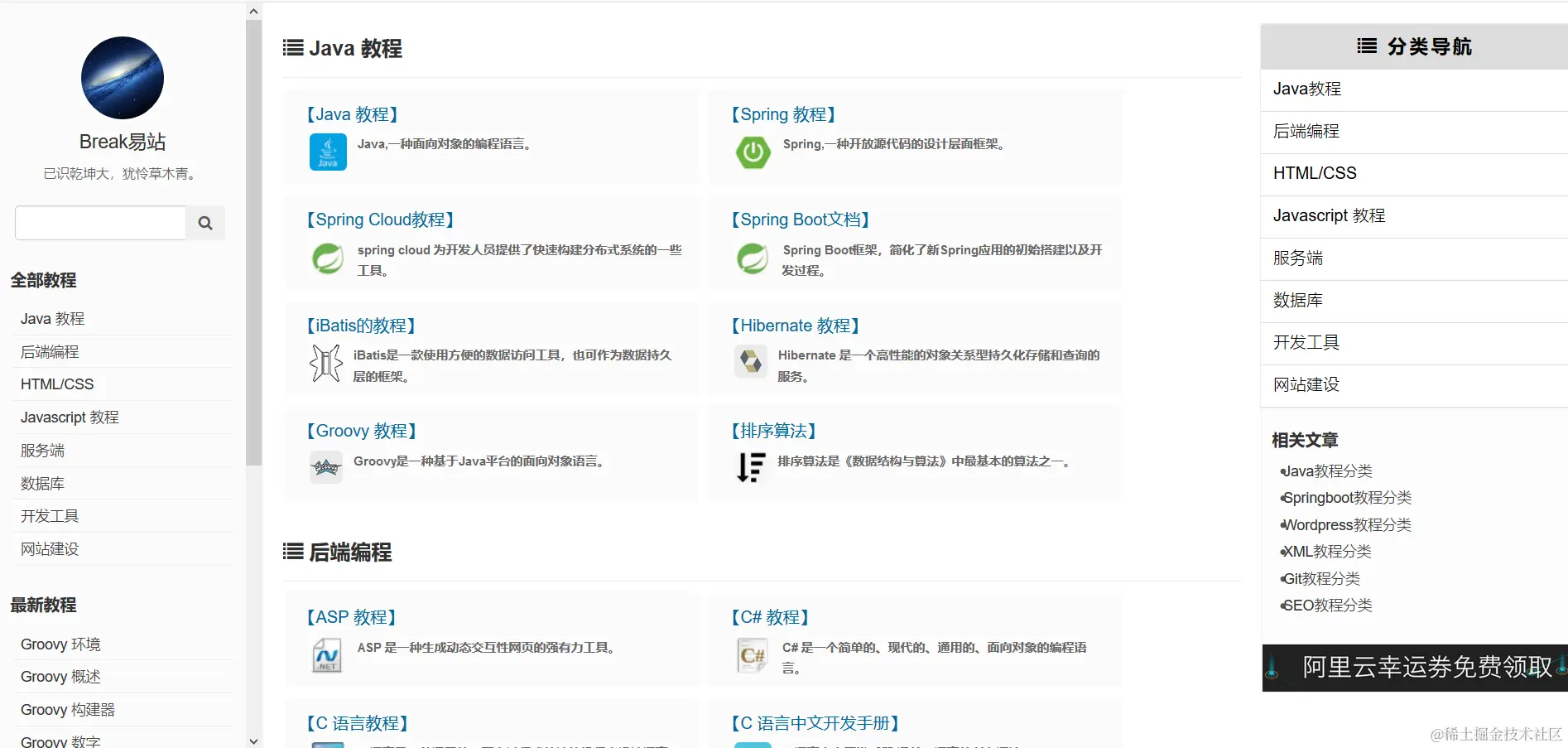Click the Groovy star logo icon

pos(326,467)
